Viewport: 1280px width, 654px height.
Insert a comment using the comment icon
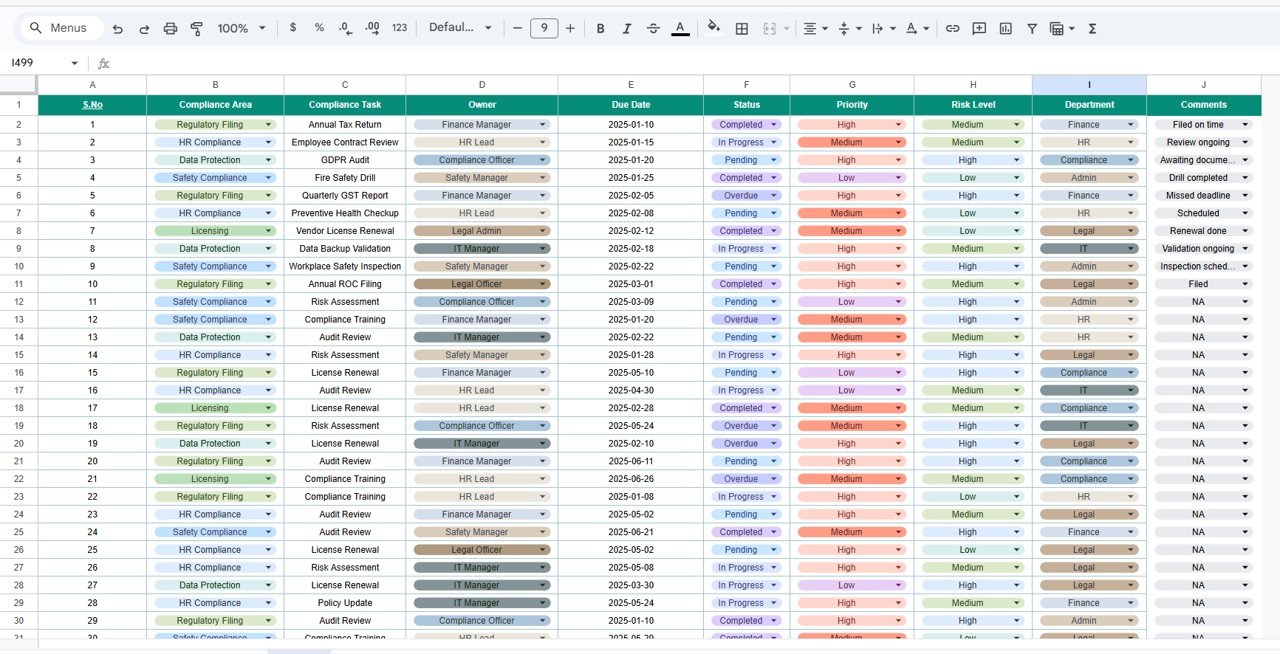point(979,28)
